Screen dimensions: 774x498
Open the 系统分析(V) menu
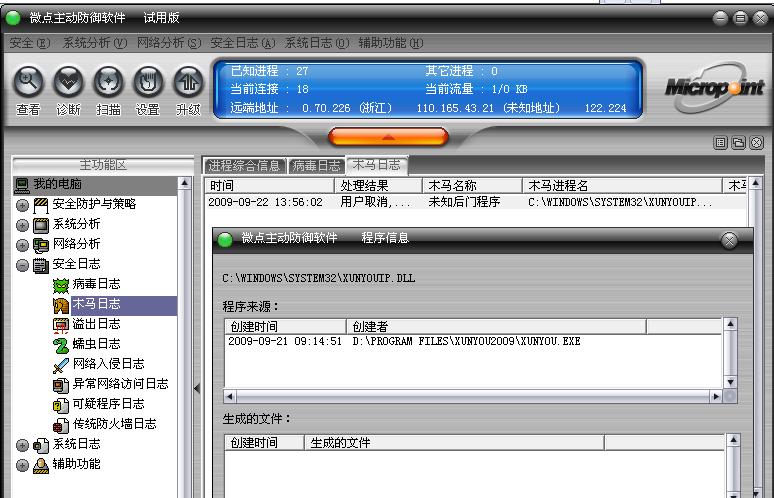point(95,43)
